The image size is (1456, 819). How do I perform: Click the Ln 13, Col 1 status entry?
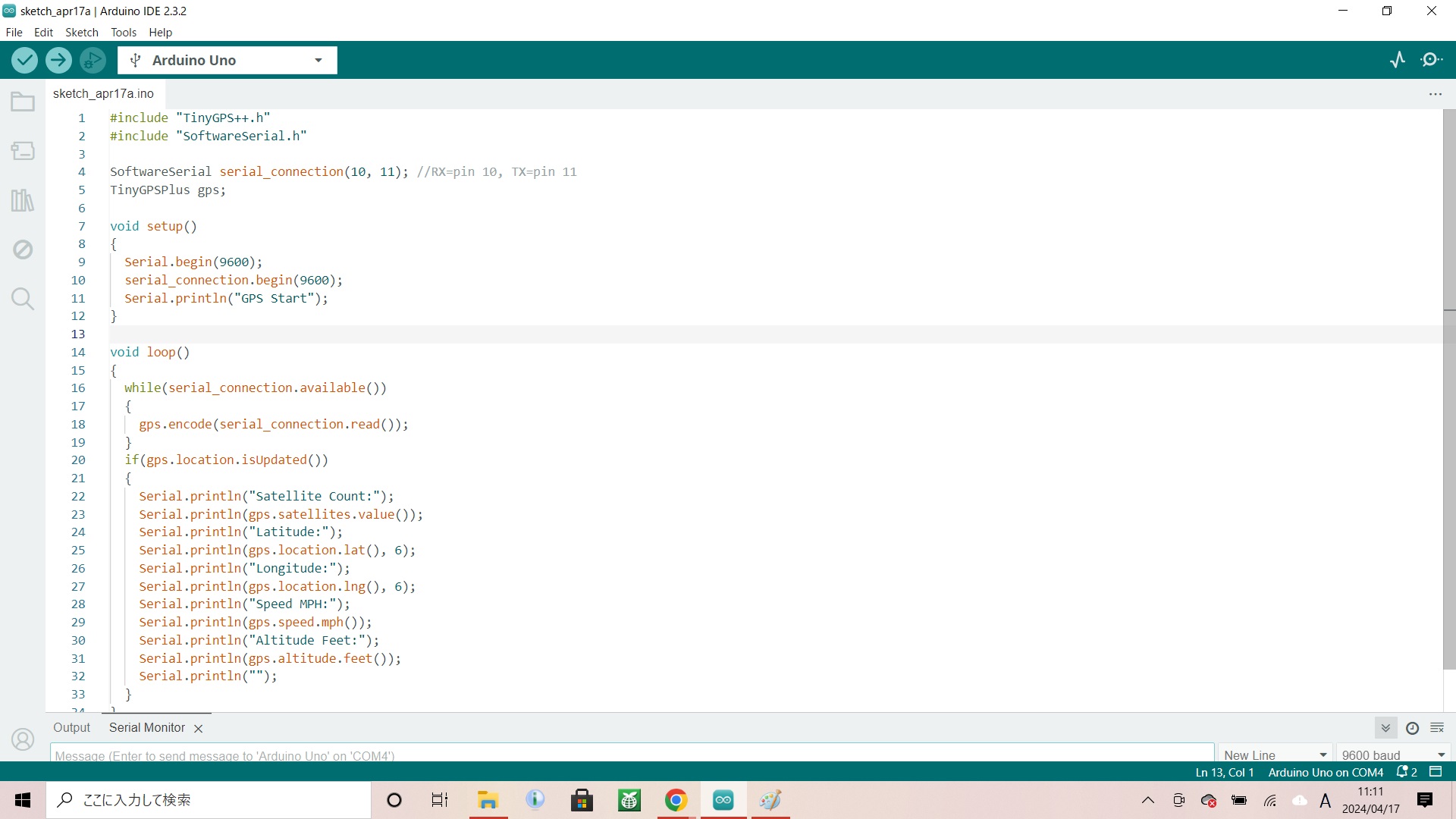1225,772
